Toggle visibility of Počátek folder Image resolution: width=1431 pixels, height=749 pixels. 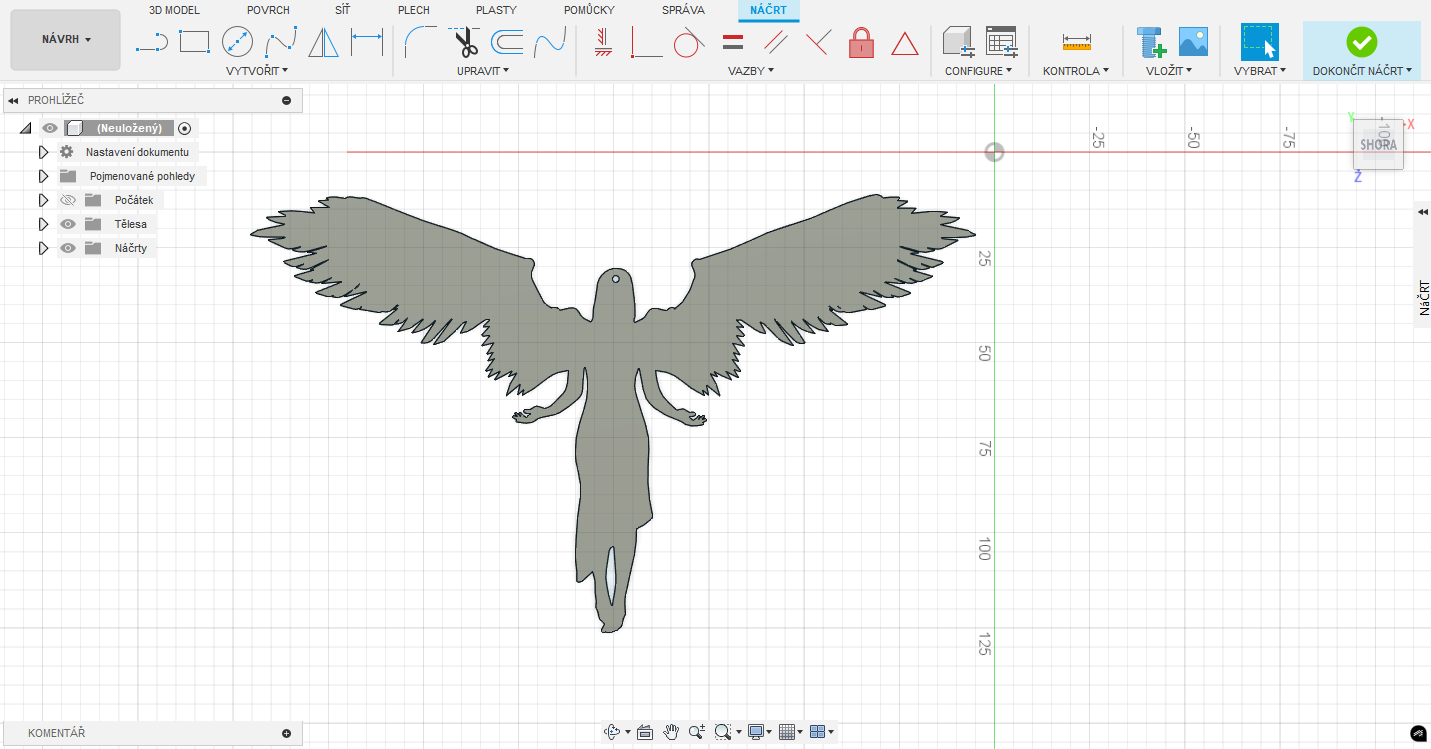68,200
